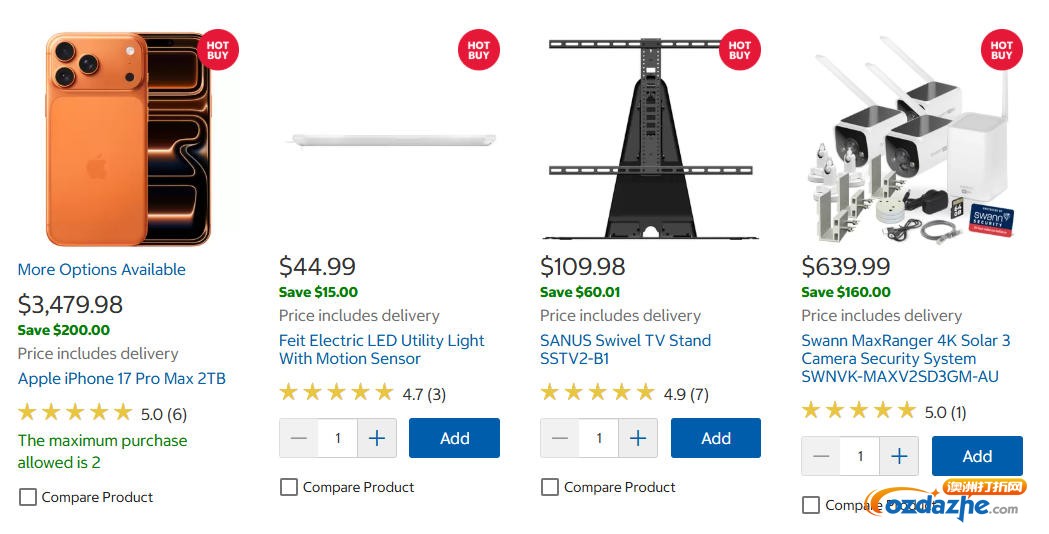Open More Options Available link
The height and width of the screenshot is (534, 1049).
(x=102, y=270)
